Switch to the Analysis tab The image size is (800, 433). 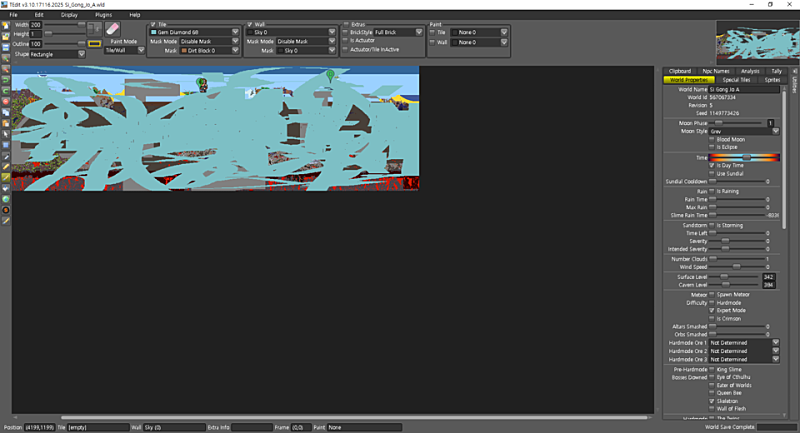750,71
